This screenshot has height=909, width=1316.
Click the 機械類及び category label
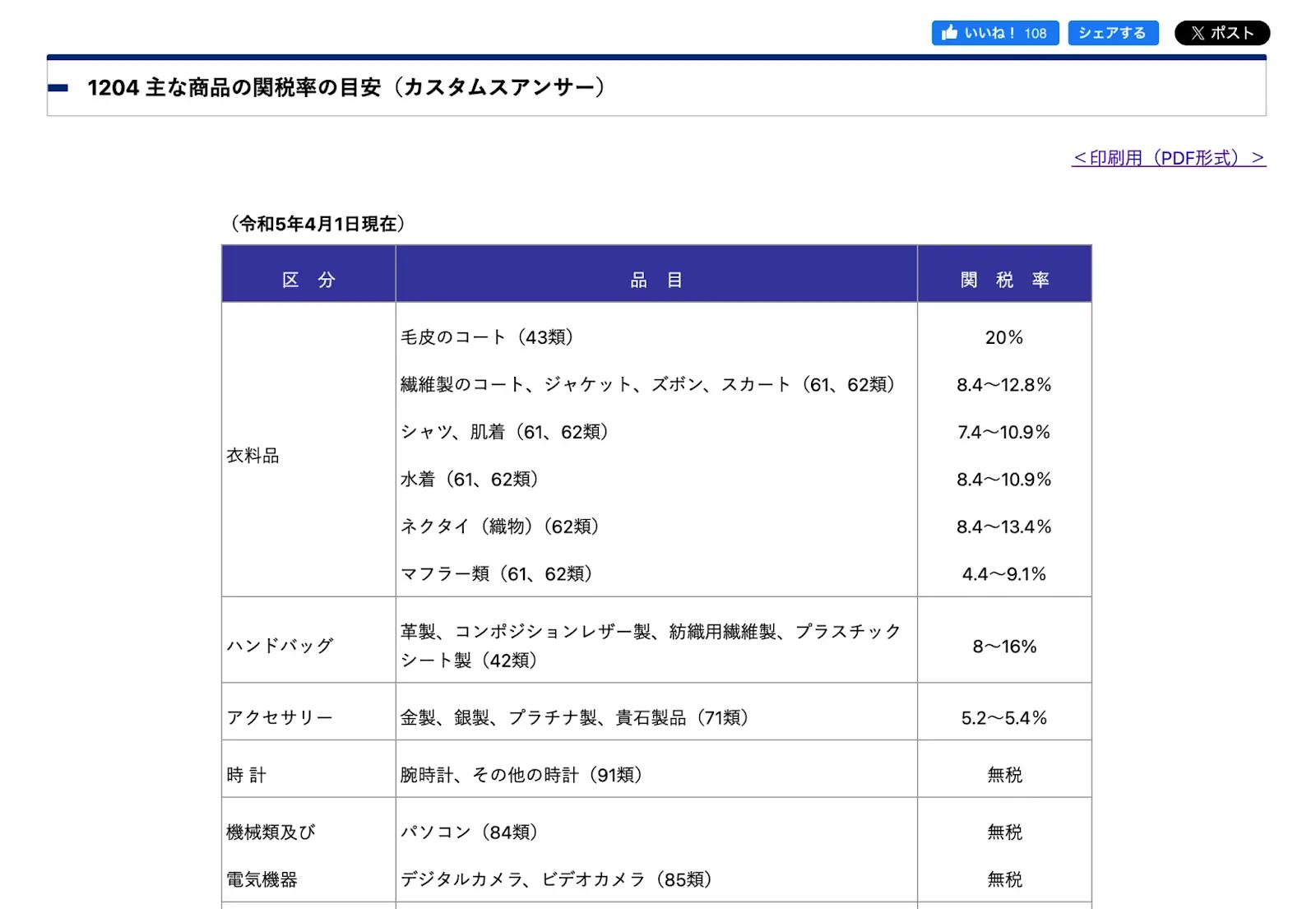271,832
